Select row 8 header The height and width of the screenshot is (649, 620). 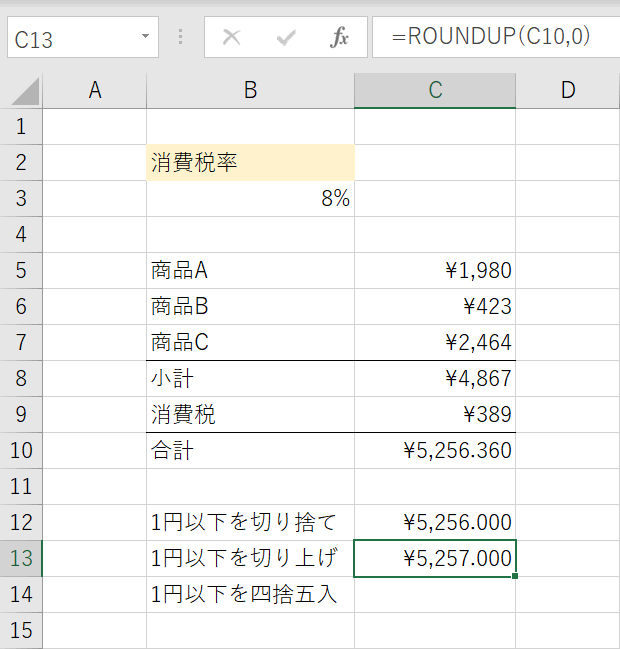tap(21, 379)
